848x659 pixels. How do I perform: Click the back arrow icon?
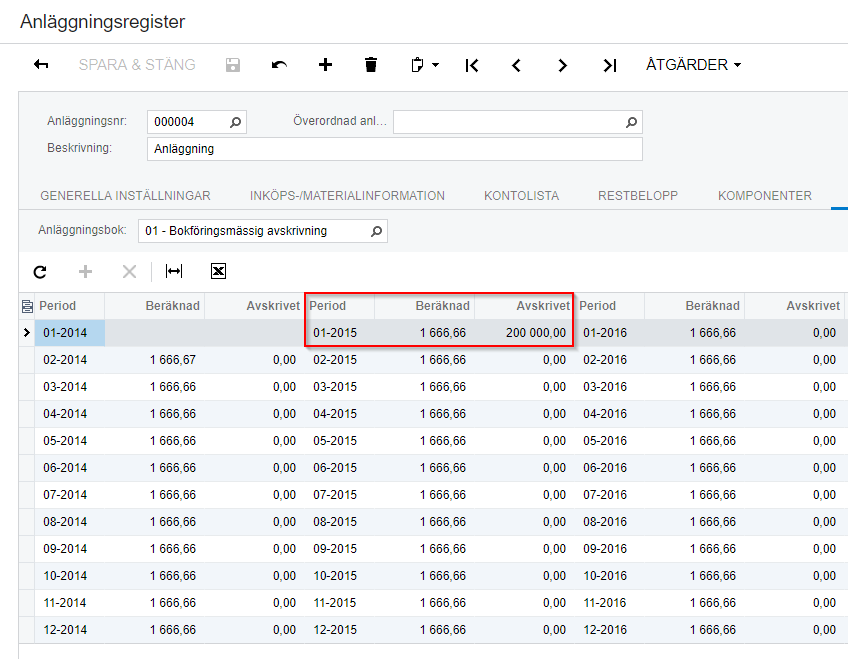click(x=41, y=65)
